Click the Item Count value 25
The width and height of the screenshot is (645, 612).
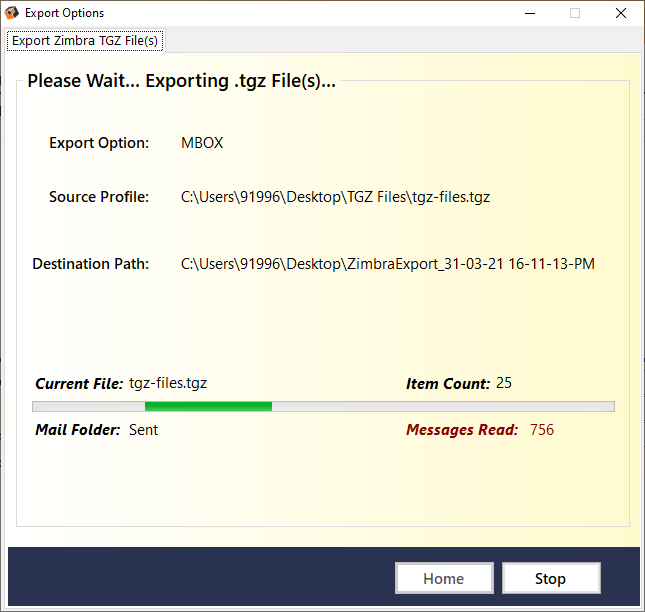pyautogui.click(x=503, y=383)
